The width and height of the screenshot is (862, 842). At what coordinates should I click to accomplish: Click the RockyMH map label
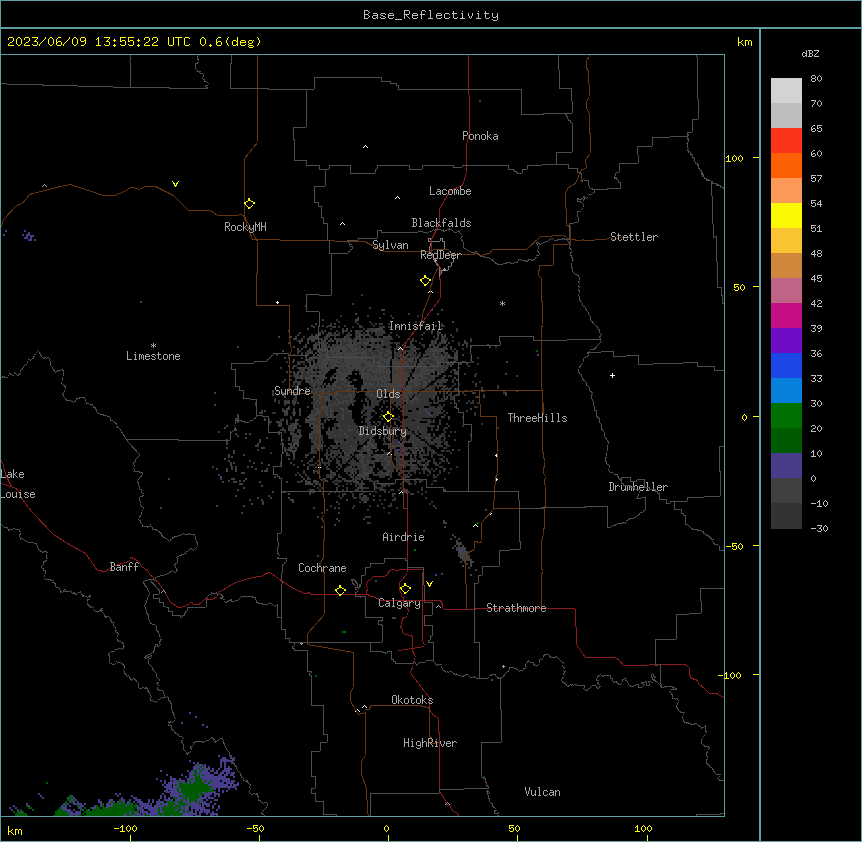tap(245, 227)
